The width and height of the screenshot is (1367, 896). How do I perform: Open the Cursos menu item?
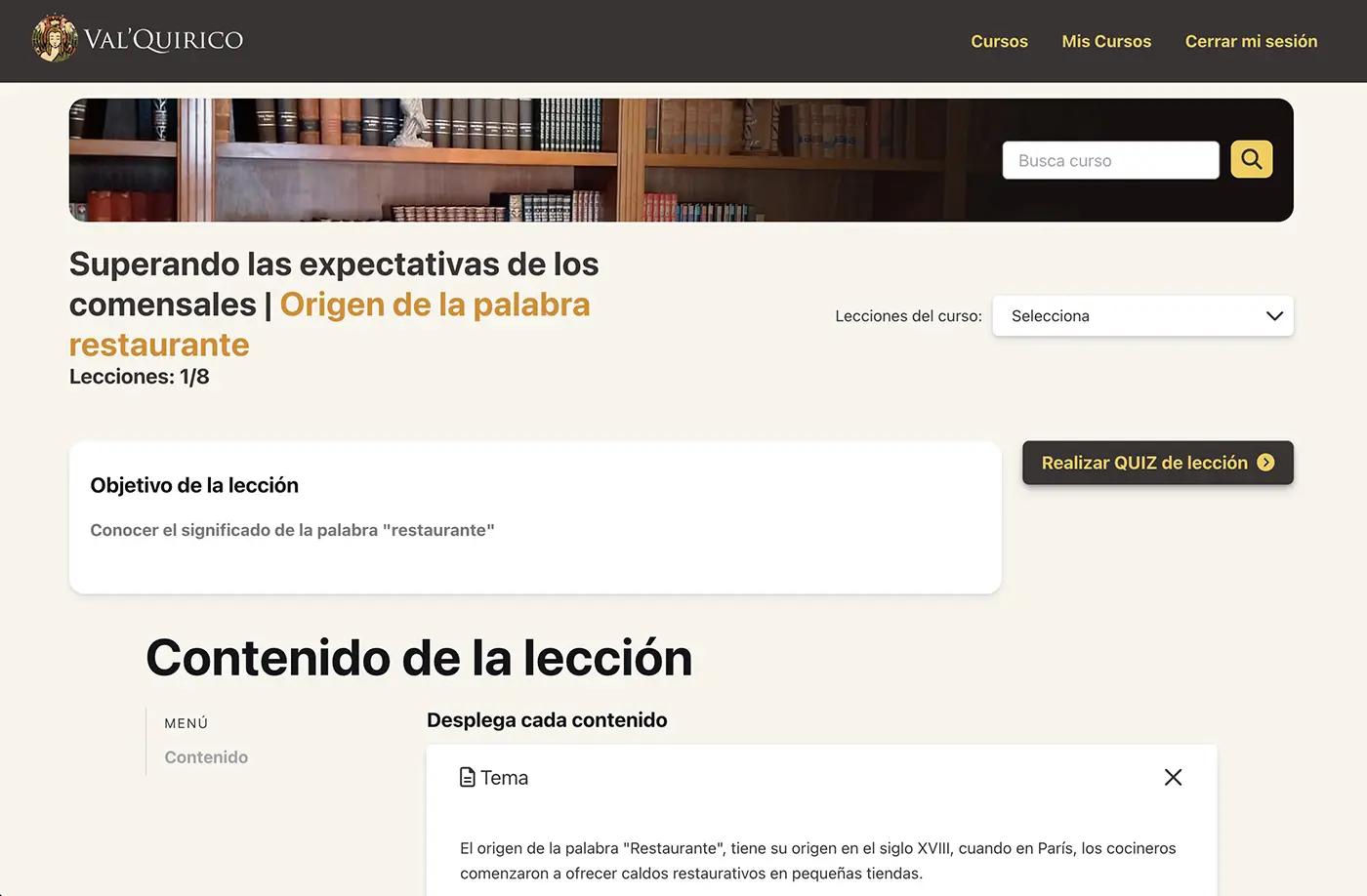999,41
